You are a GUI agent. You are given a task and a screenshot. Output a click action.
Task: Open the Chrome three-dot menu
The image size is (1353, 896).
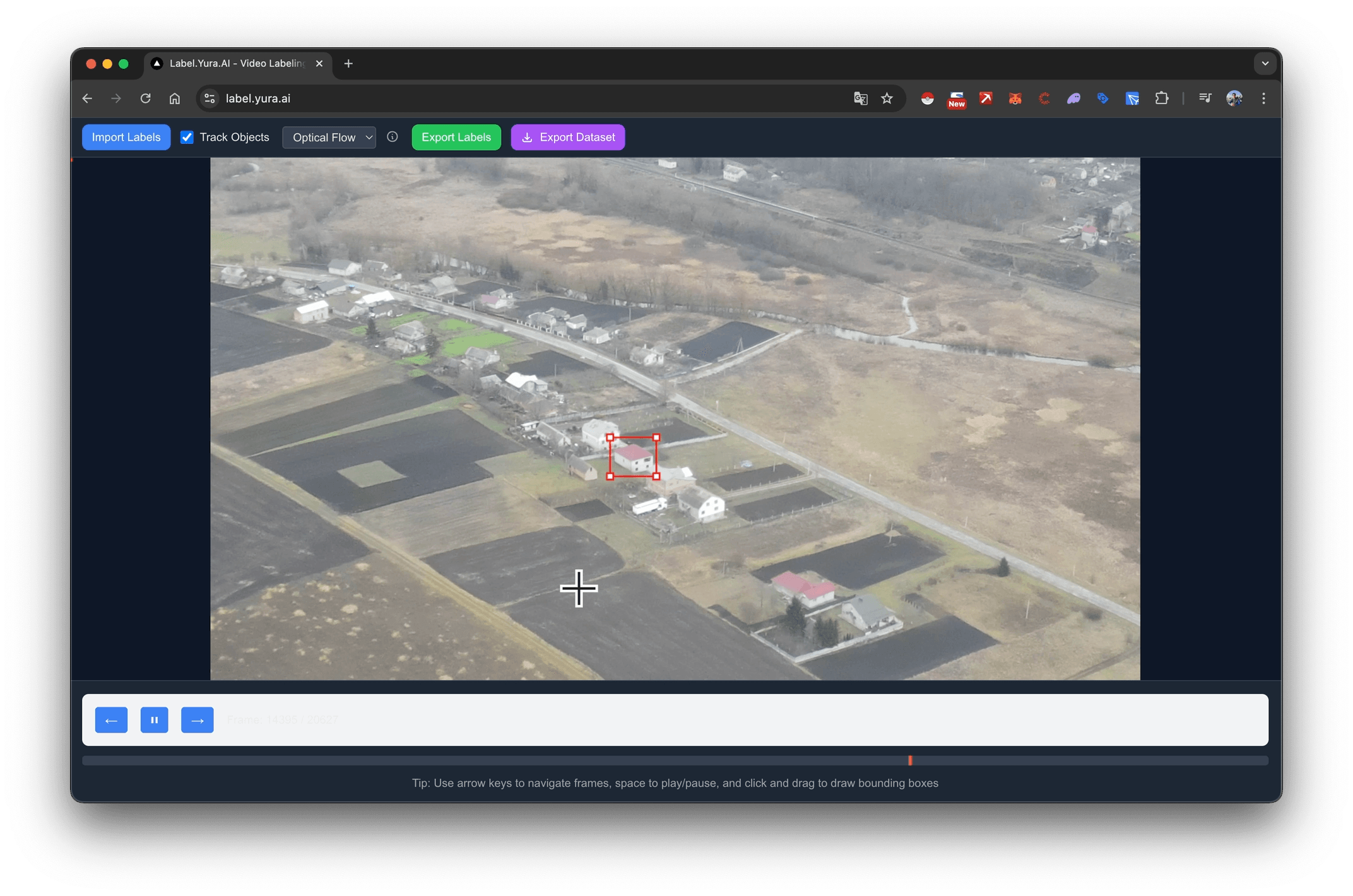pyautogui.click(x=1263, y=98)
